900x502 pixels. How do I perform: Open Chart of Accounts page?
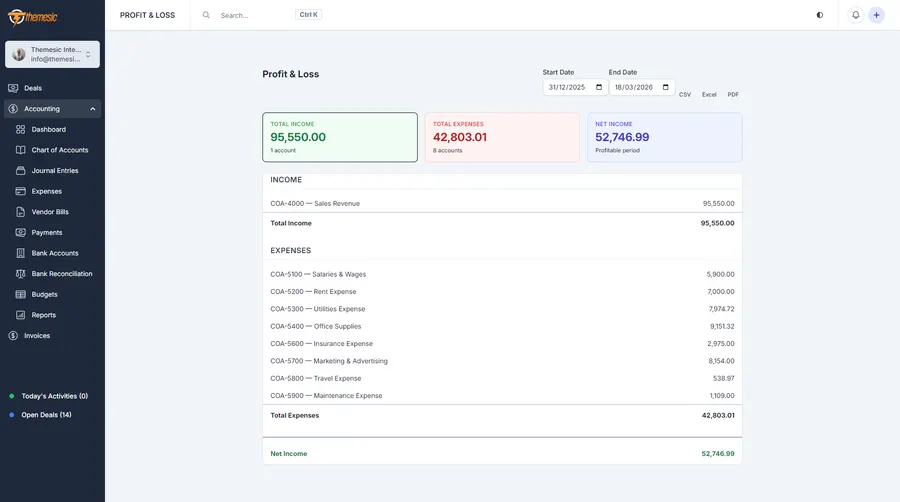(x=60, y=150)
